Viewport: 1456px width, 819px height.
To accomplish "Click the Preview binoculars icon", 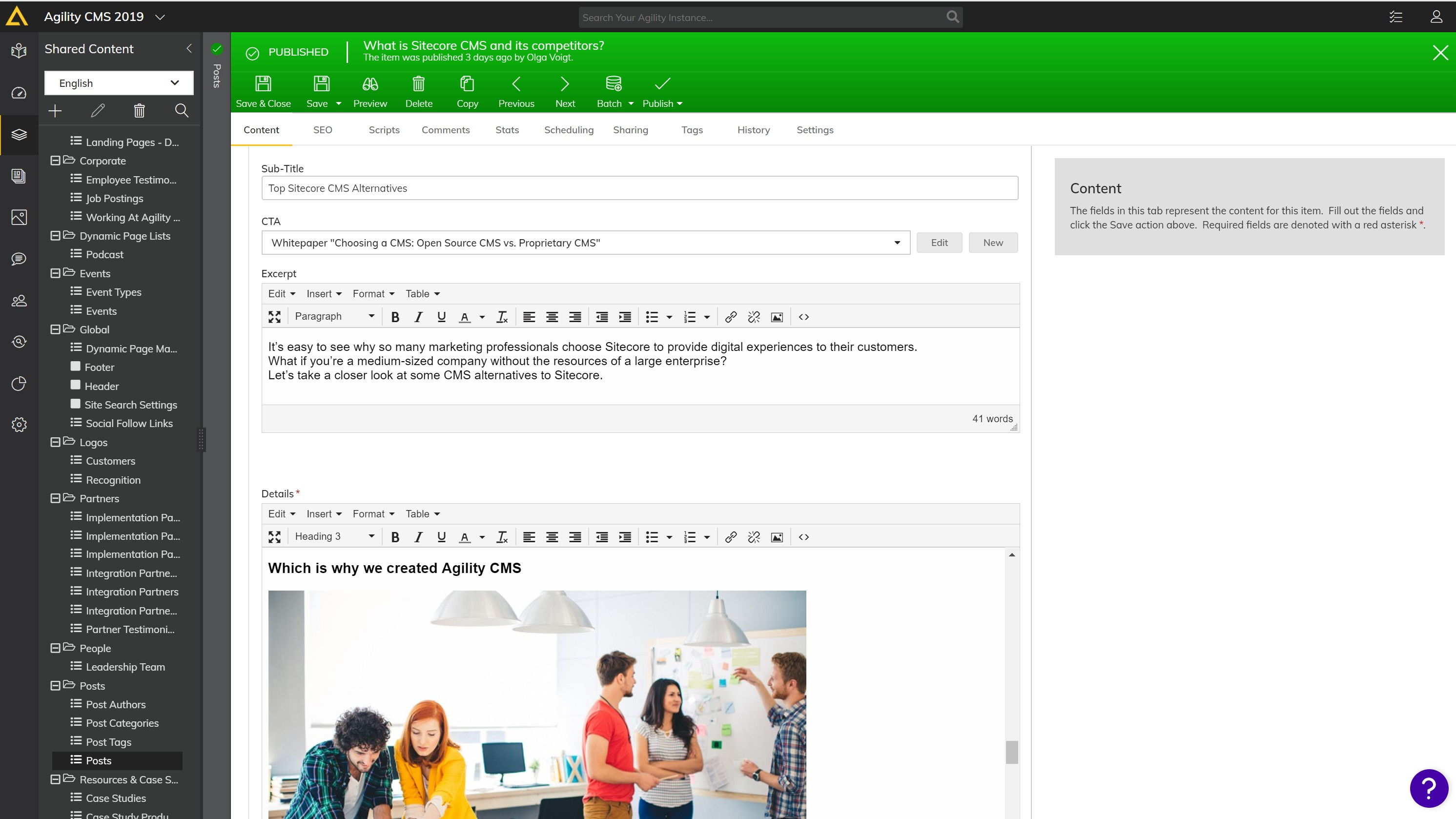I will 370,83.
